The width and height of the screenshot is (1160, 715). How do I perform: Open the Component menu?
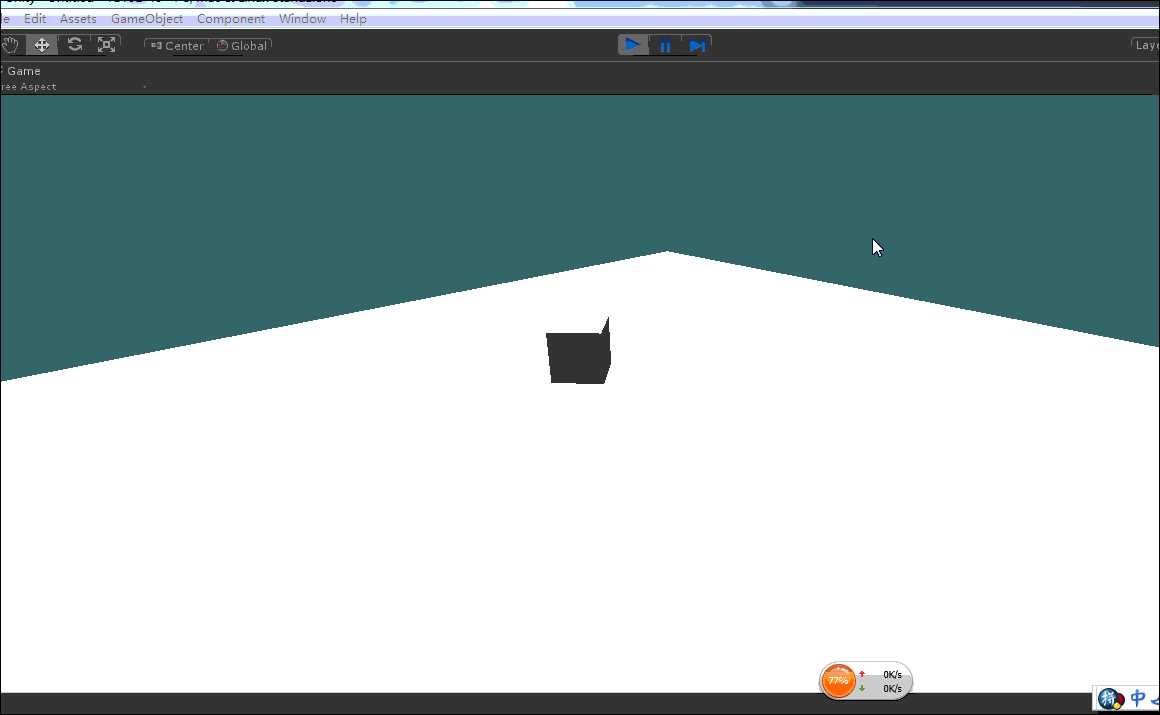(231, 19)
